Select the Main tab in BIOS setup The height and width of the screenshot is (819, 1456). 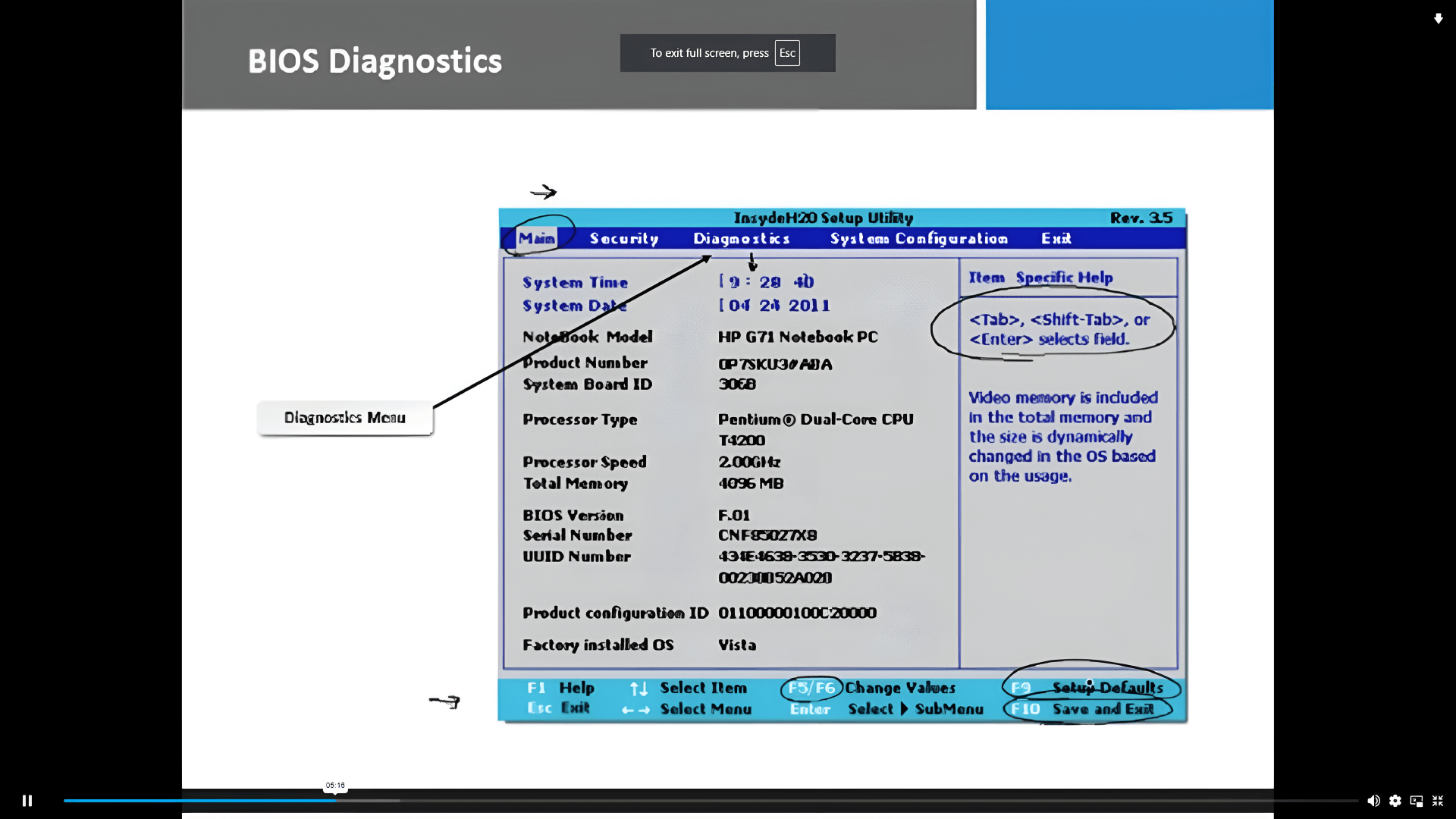[x=536, y=237]
